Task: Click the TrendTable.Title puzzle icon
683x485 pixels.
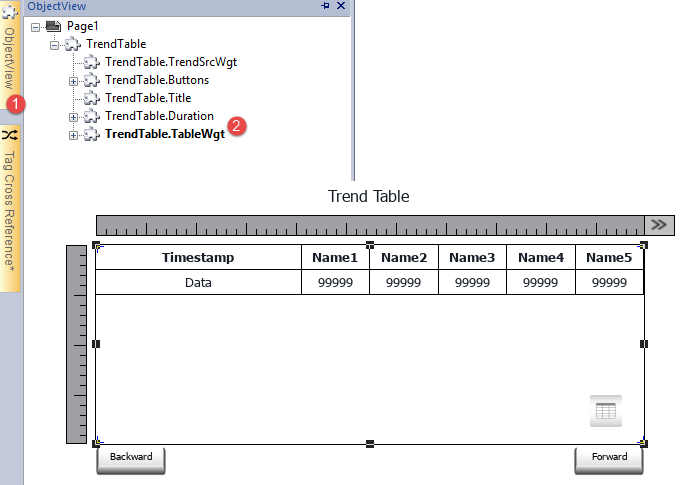Action: 92,98
